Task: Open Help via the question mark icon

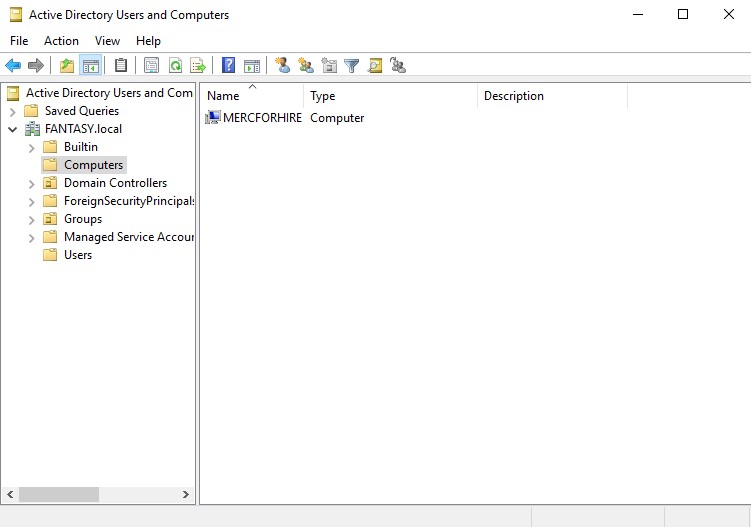Action: pyautogui.click(x=229, y=66)
